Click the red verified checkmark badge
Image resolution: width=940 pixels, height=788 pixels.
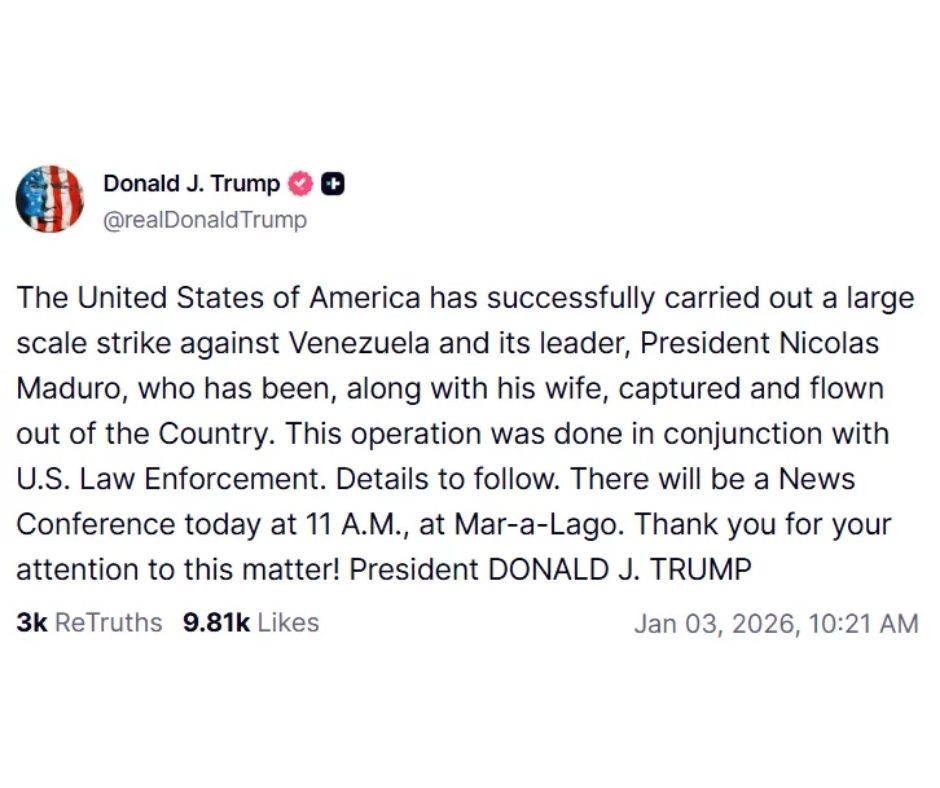[300, 184]
